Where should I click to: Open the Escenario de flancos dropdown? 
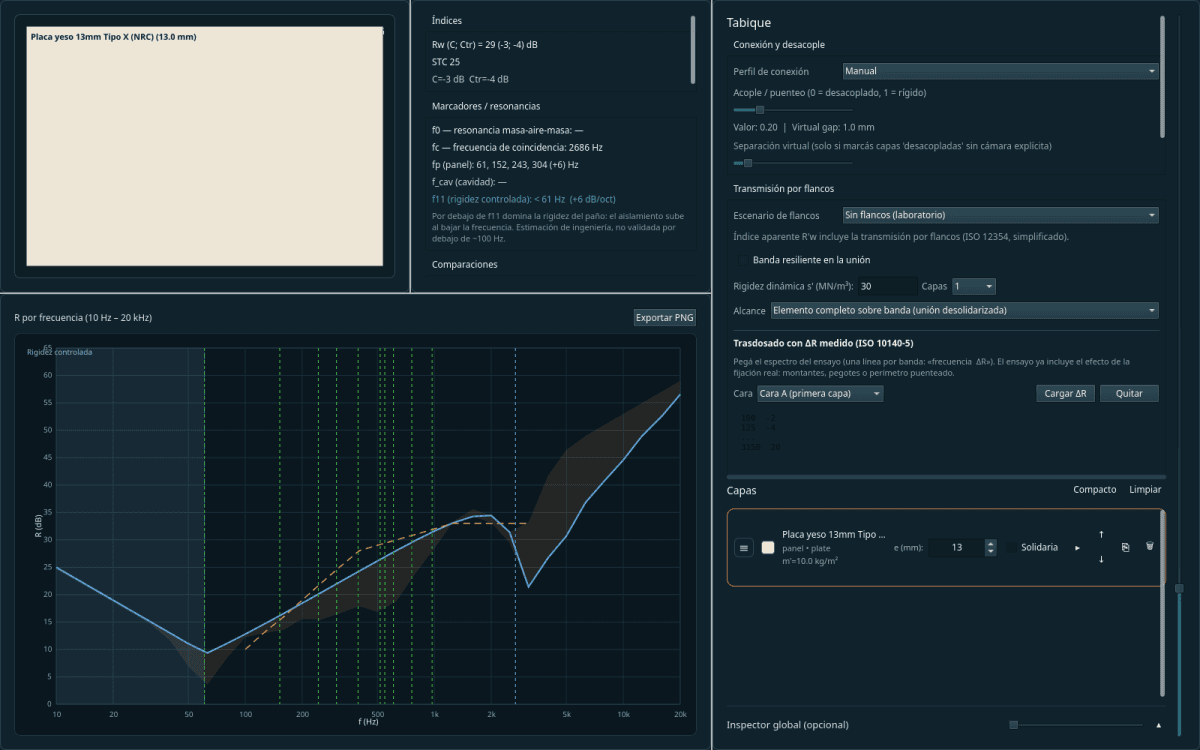(x=1000, y=215)
